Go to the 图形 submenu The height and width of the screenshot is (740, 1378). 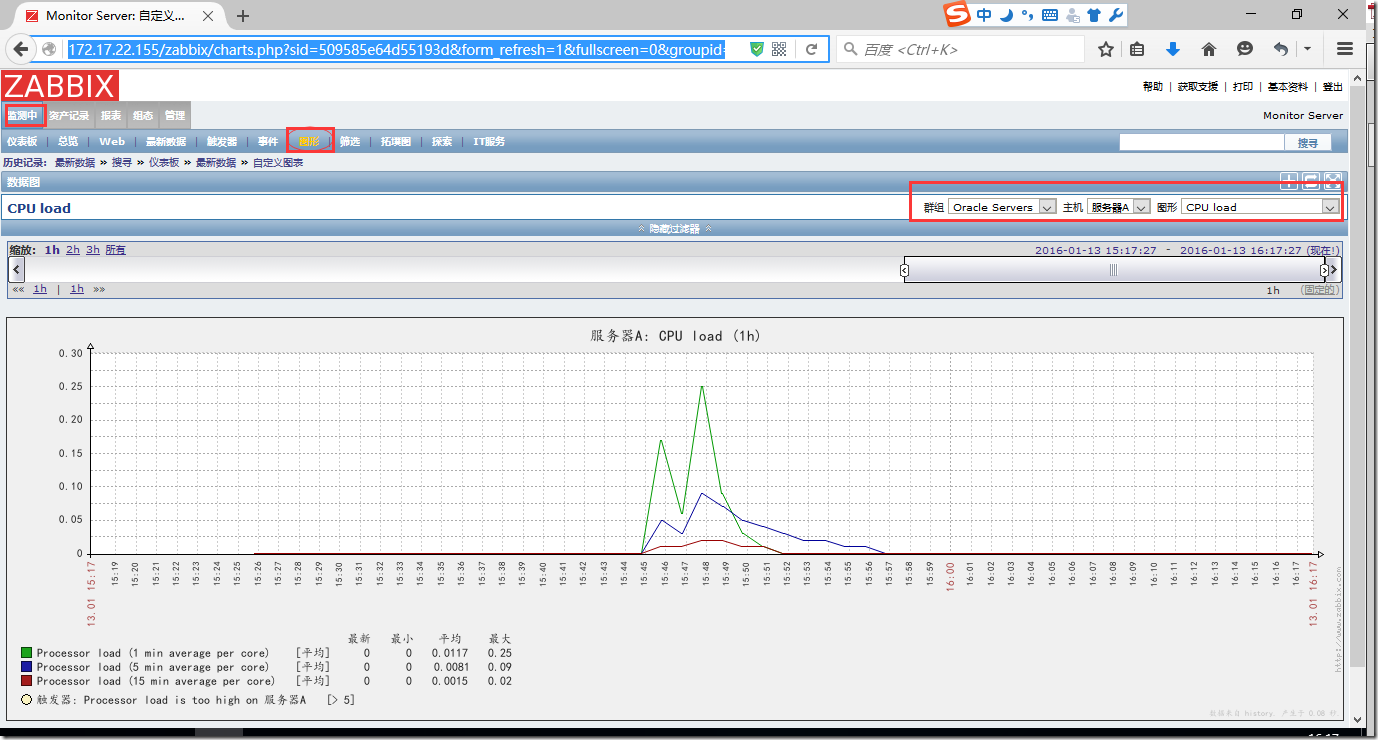pyautogui.click(x=309, y=141)
